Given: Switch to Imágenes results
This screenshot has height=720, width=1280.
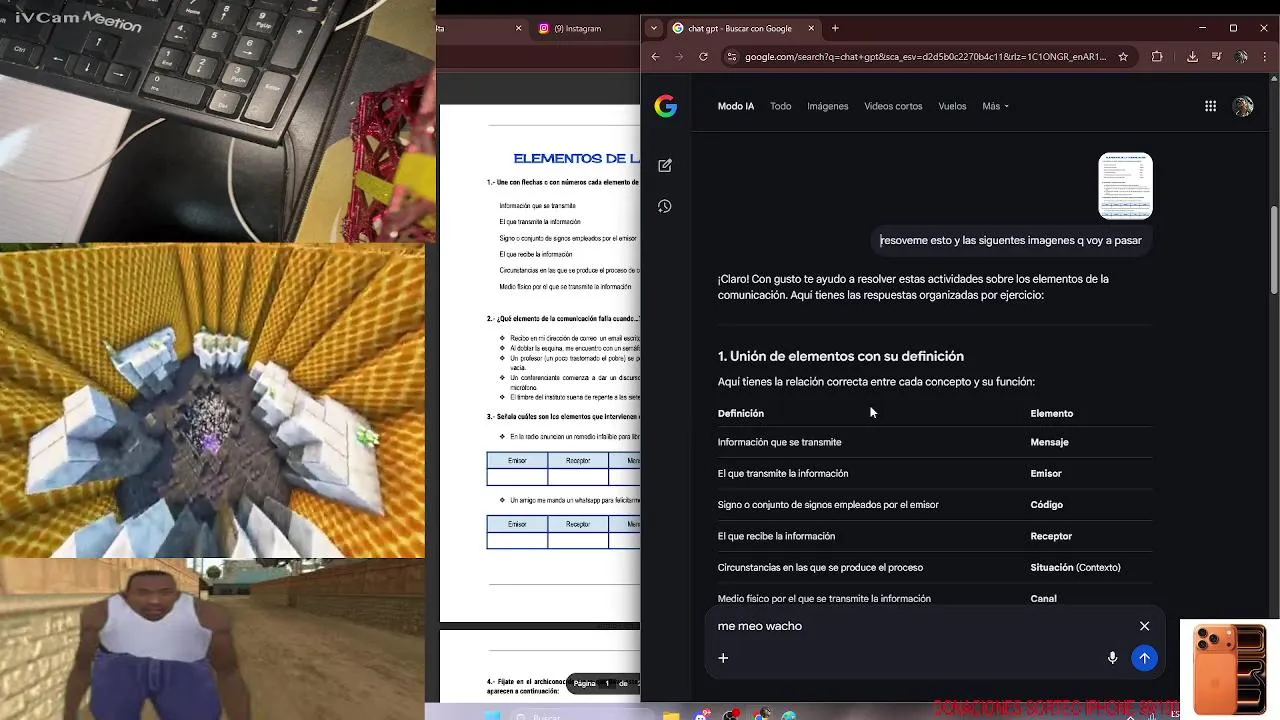Looking at the screenshot, I should [x=827, y=106].
